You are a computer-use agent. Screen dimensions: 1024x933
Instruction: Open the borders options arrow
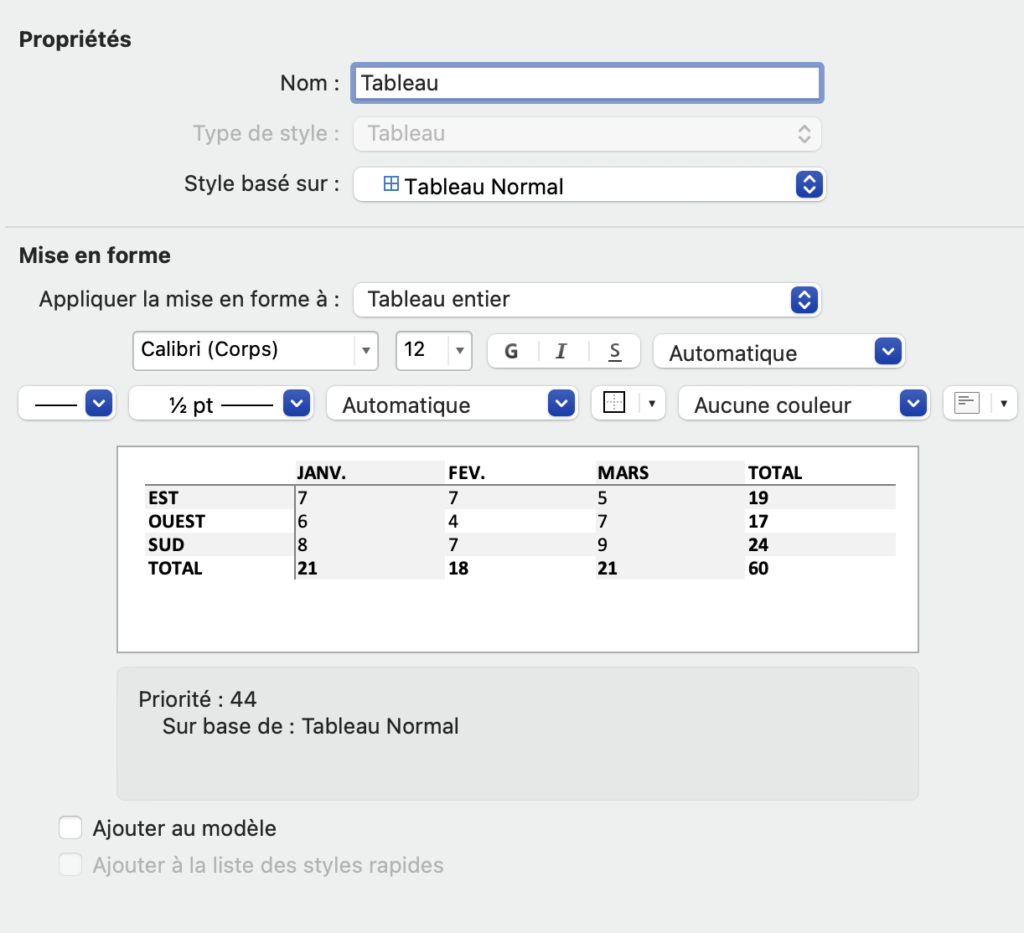[x=651, y=403]
